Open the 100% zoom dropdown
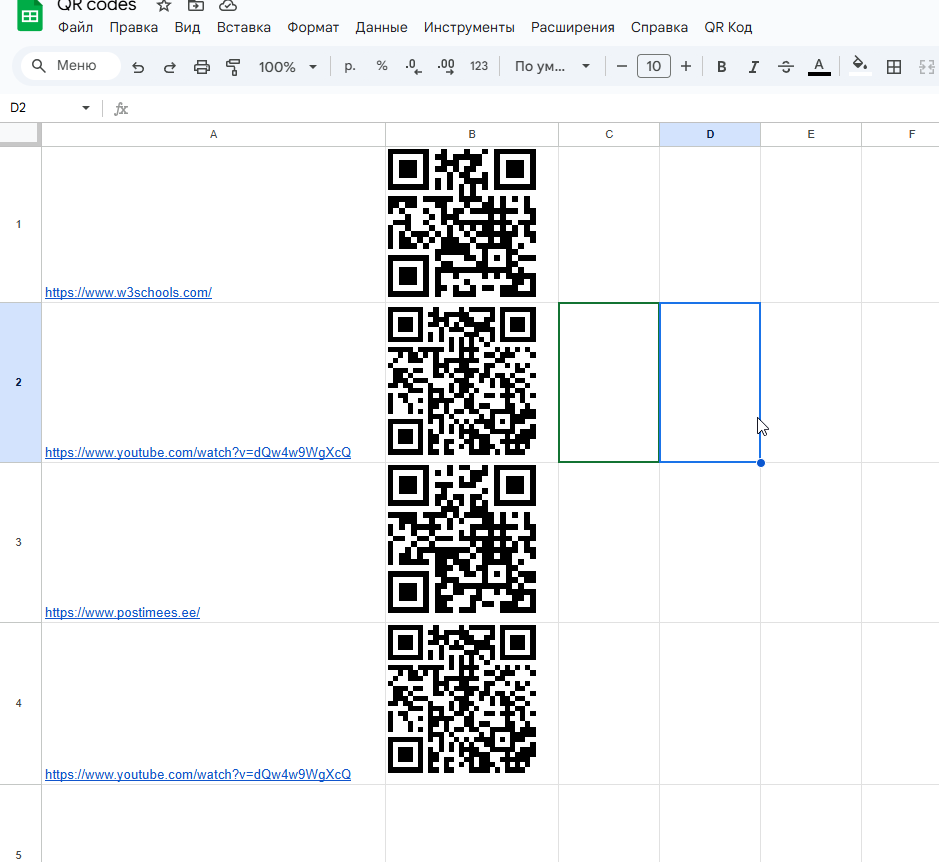 tap(287, 67)
